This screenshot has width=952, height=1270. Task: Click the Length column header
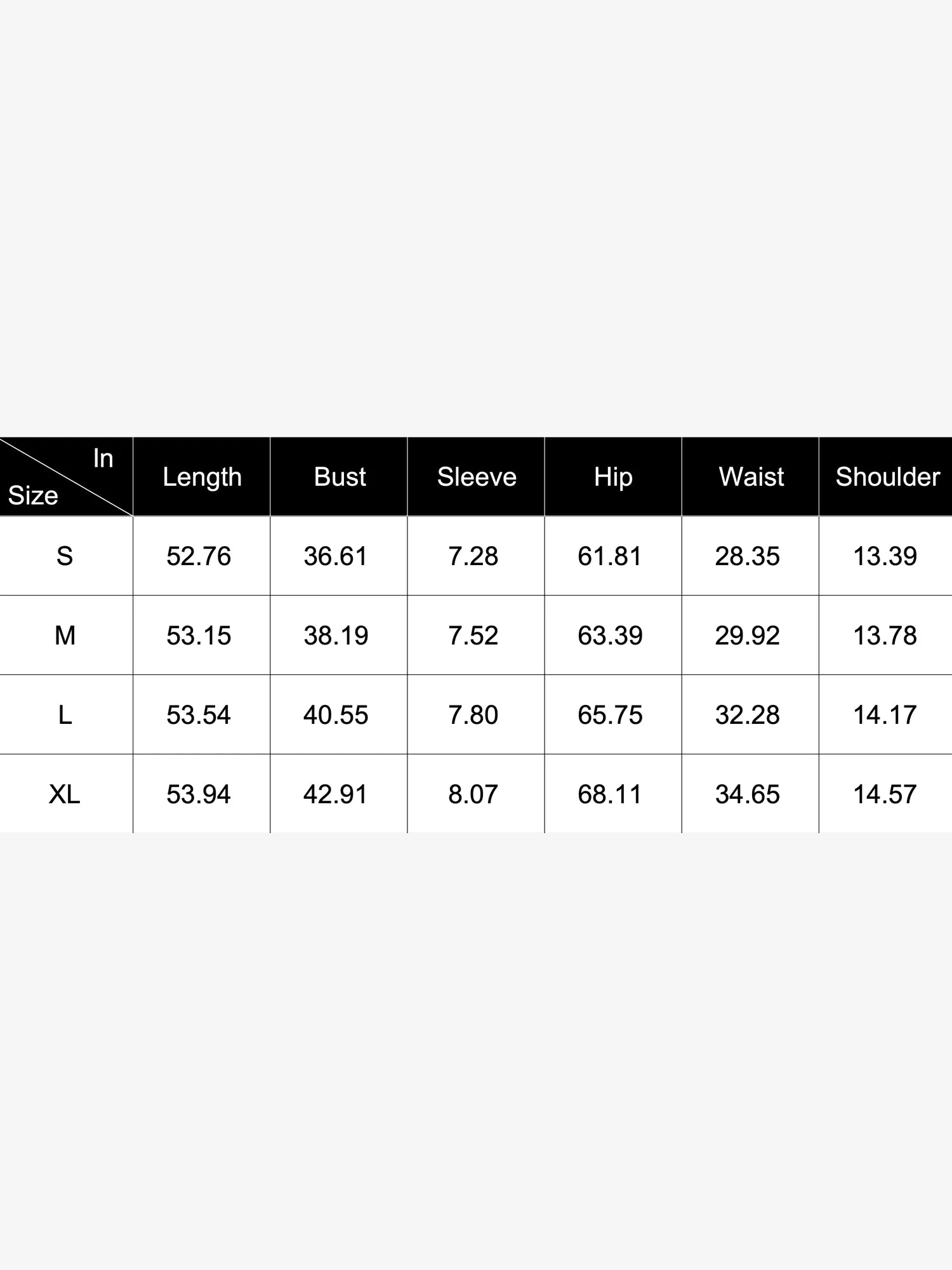[x=202, y=477]
